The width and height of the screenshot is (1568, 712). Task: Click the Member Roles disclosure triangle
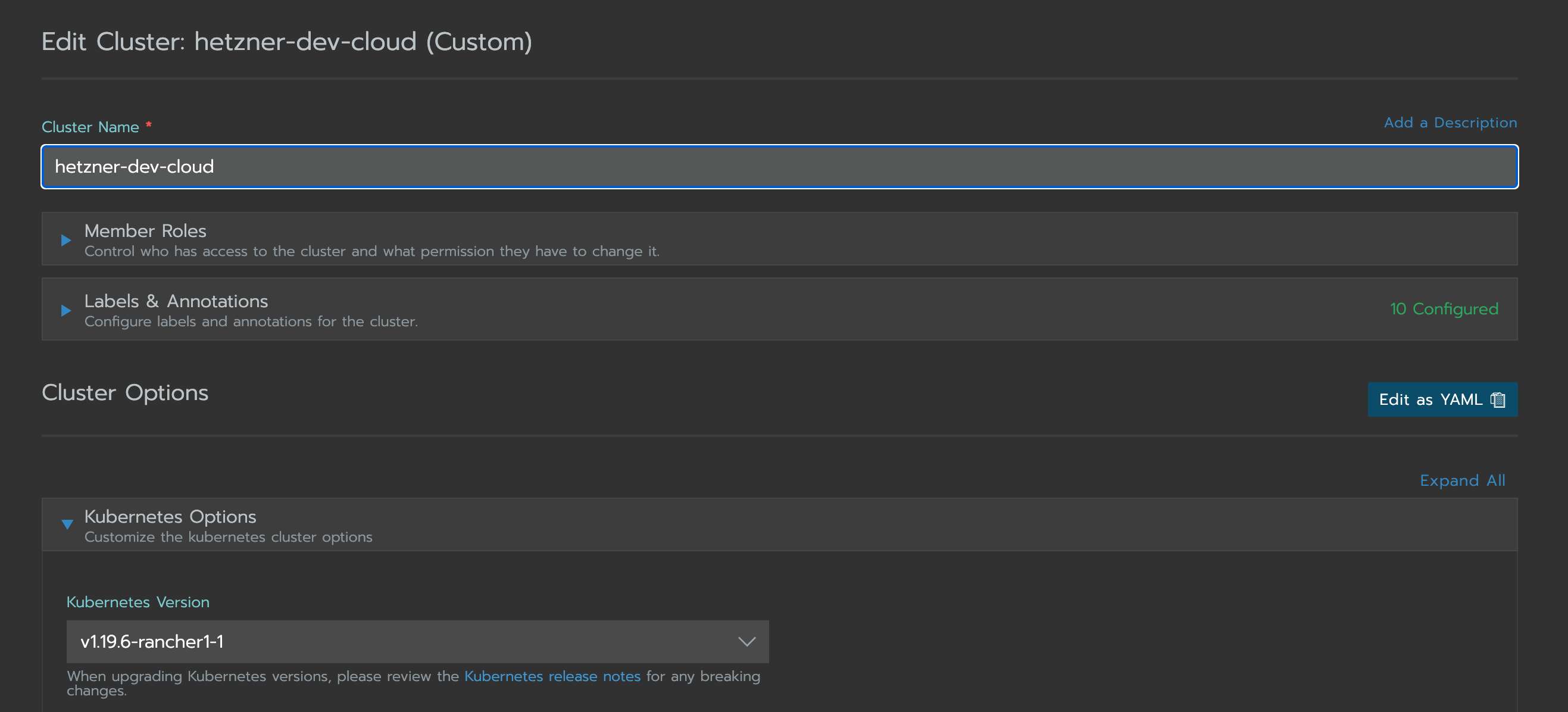tap(65, 240)
